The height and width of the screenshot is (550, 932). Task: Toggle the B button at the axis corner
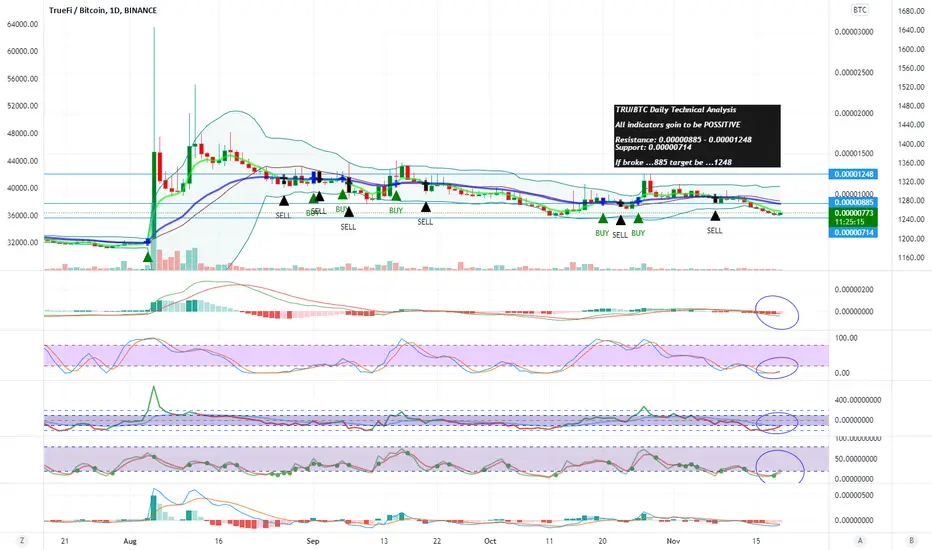[911, 540]
